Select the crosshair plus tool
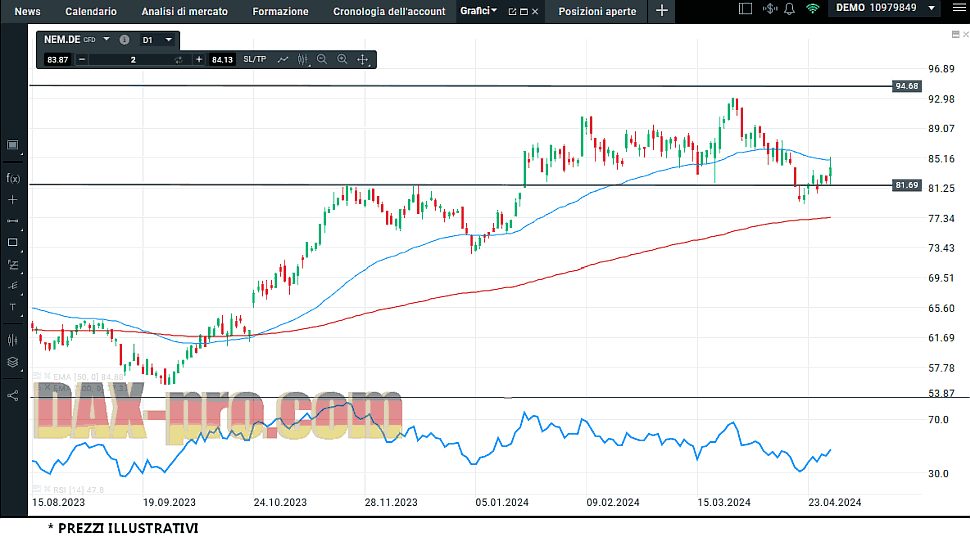Screen dimensions: 970x537 pos(12,200)
